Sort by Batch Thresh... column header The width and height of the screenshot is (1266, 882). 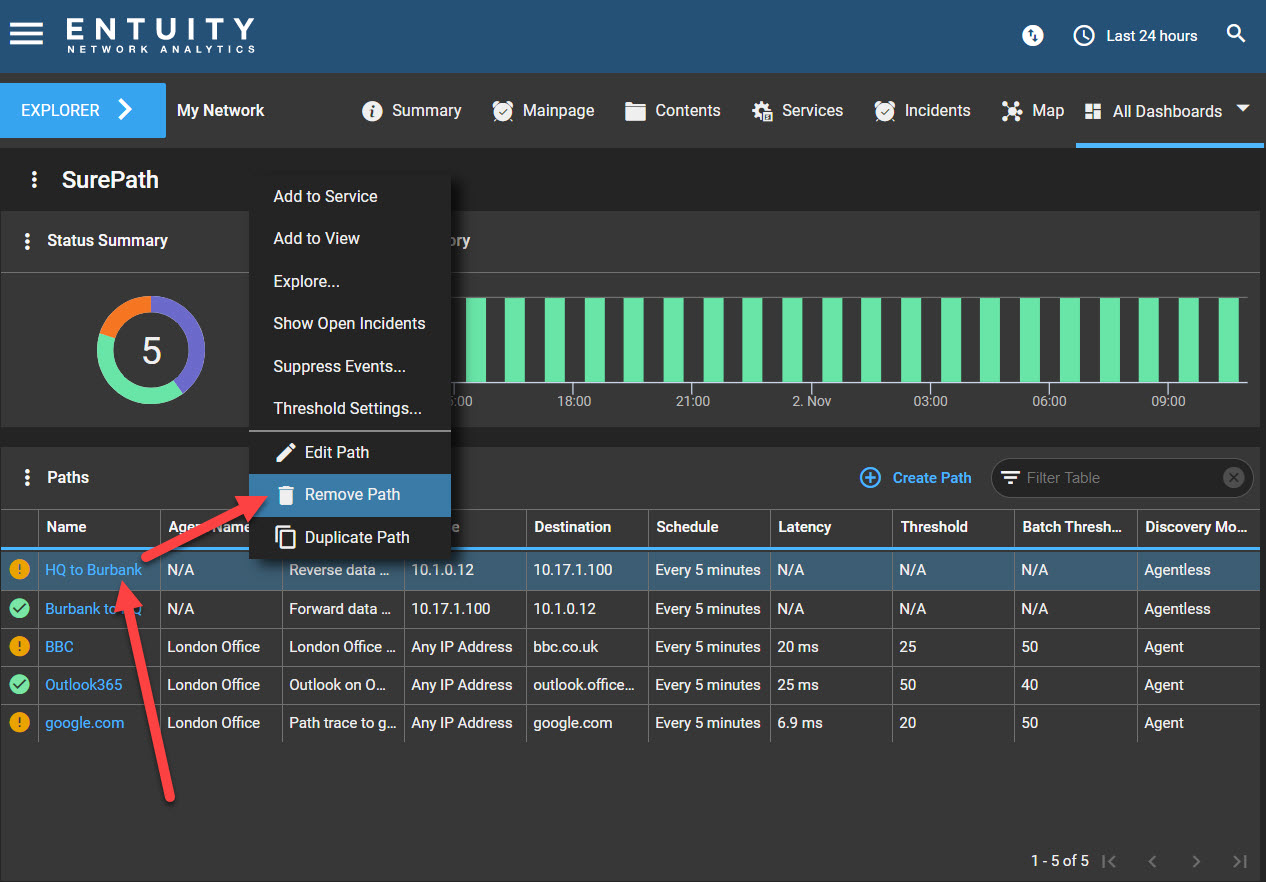[x=1075, y=527]
